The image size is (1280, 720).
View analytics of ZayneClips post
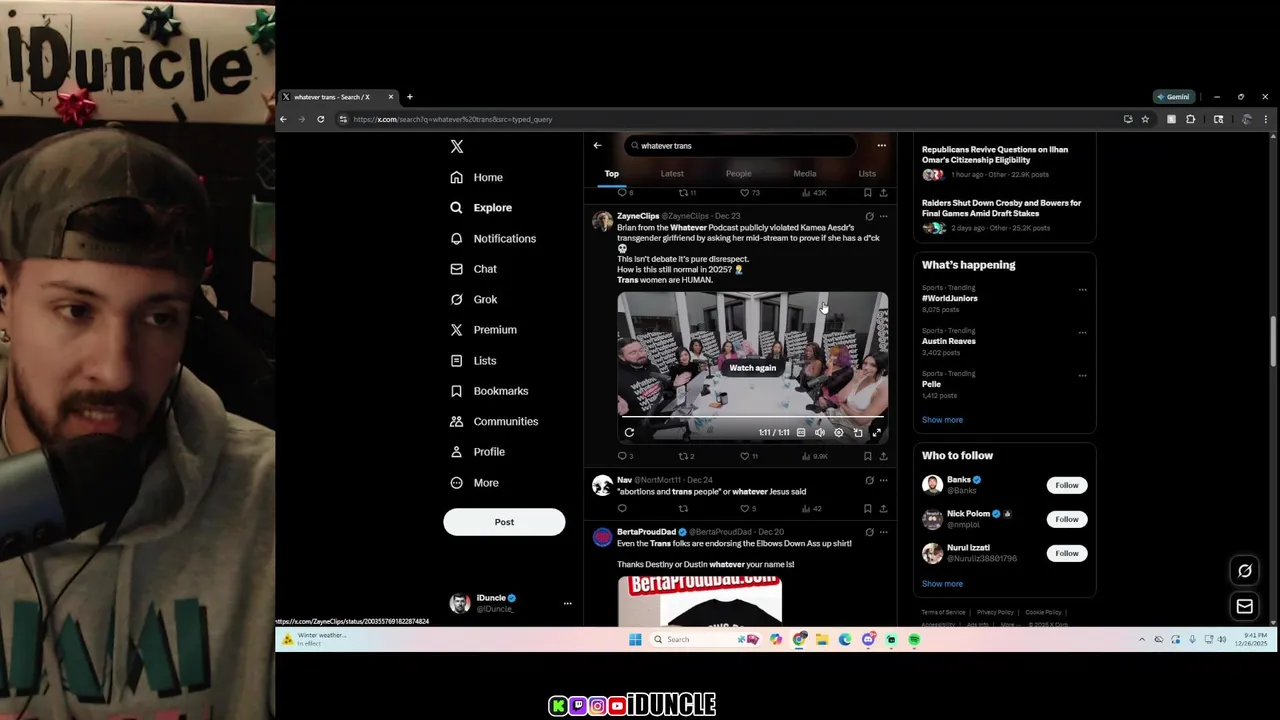pyautogui.click(x=815, y=456)
